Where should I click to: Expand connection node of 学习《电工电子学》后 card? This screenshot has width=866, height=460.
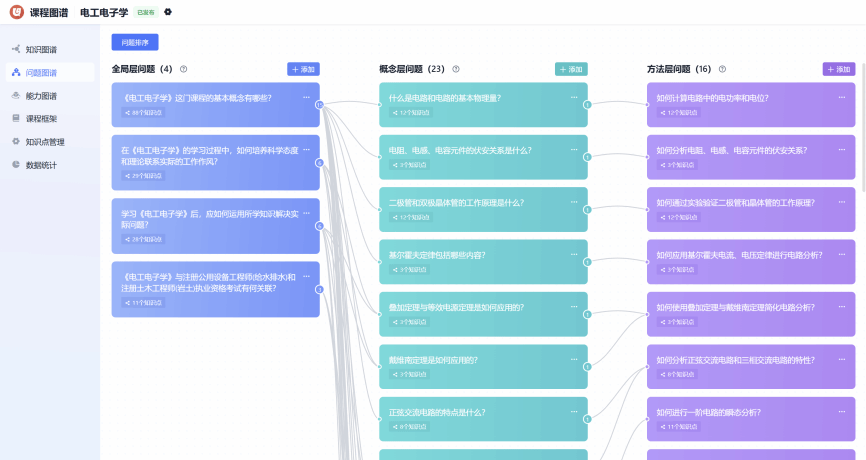click(x=319, y=226)
